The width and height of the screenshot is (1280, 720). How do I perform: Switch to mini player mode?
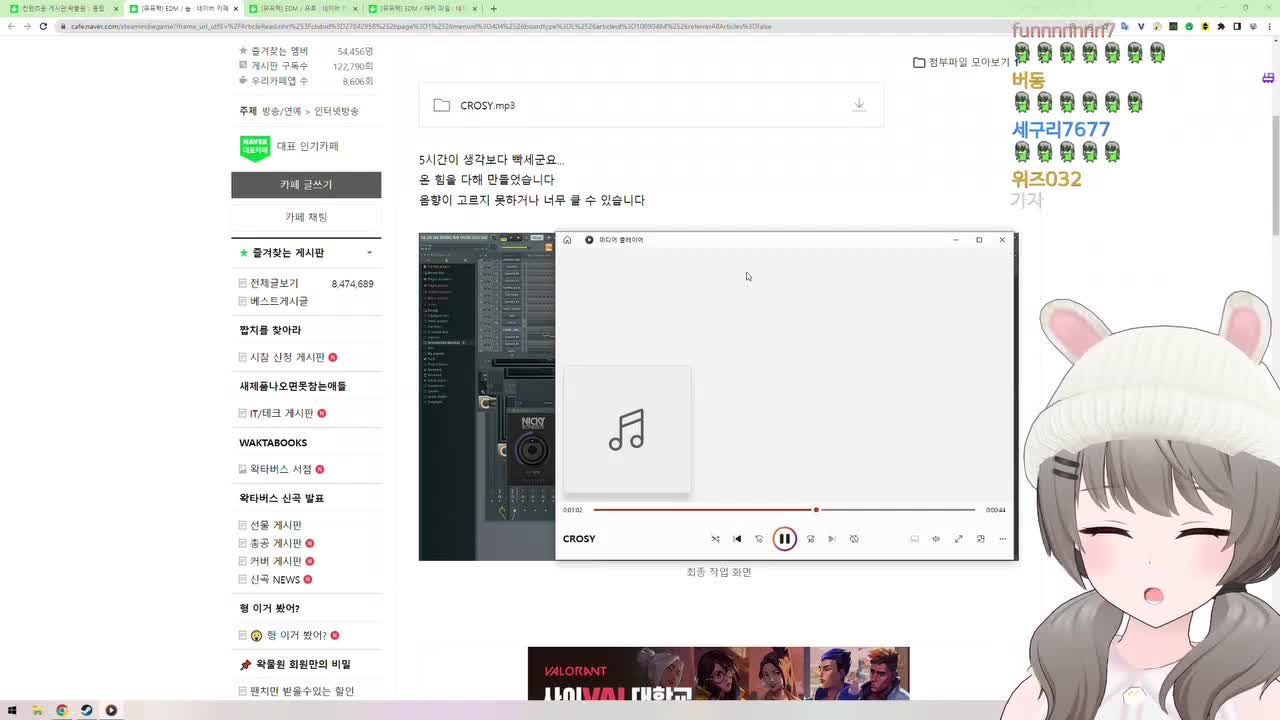[981, 539]
